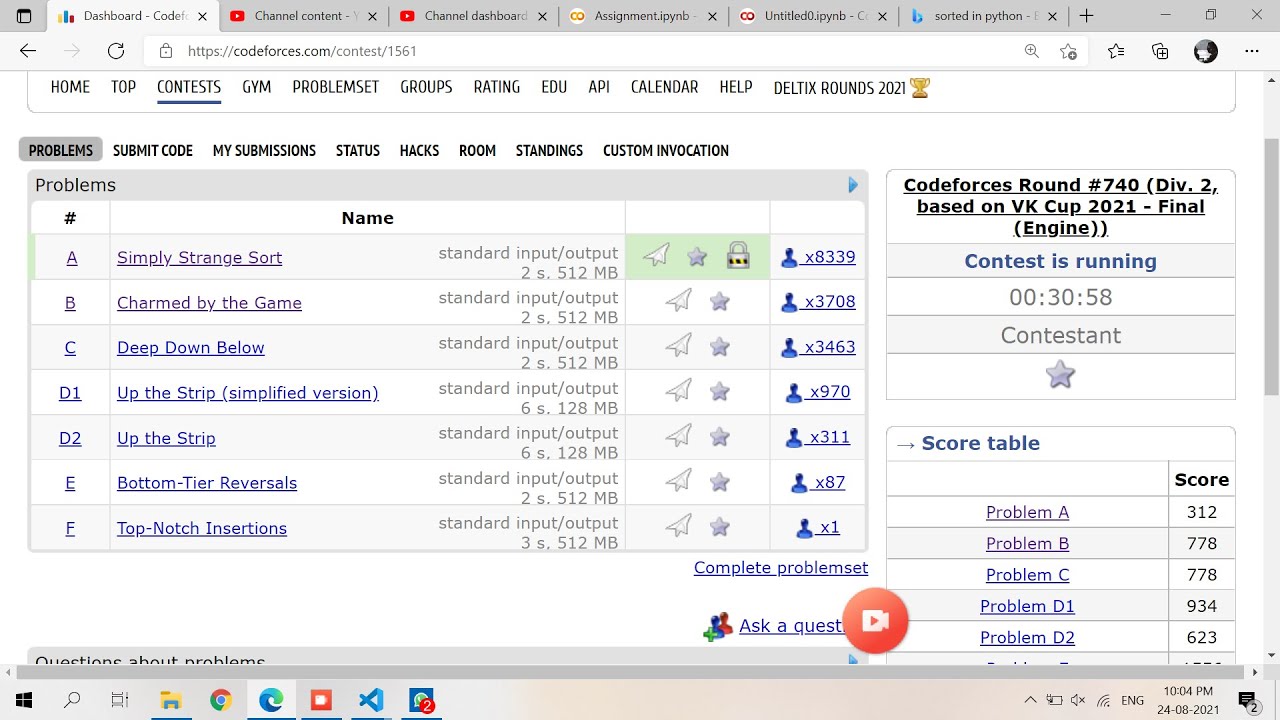Image resolution: width=1280 pixels, height=720 pixels.
Task: Click submit paper-plane icon for Deep Down Below
Action: coord(679,346)
